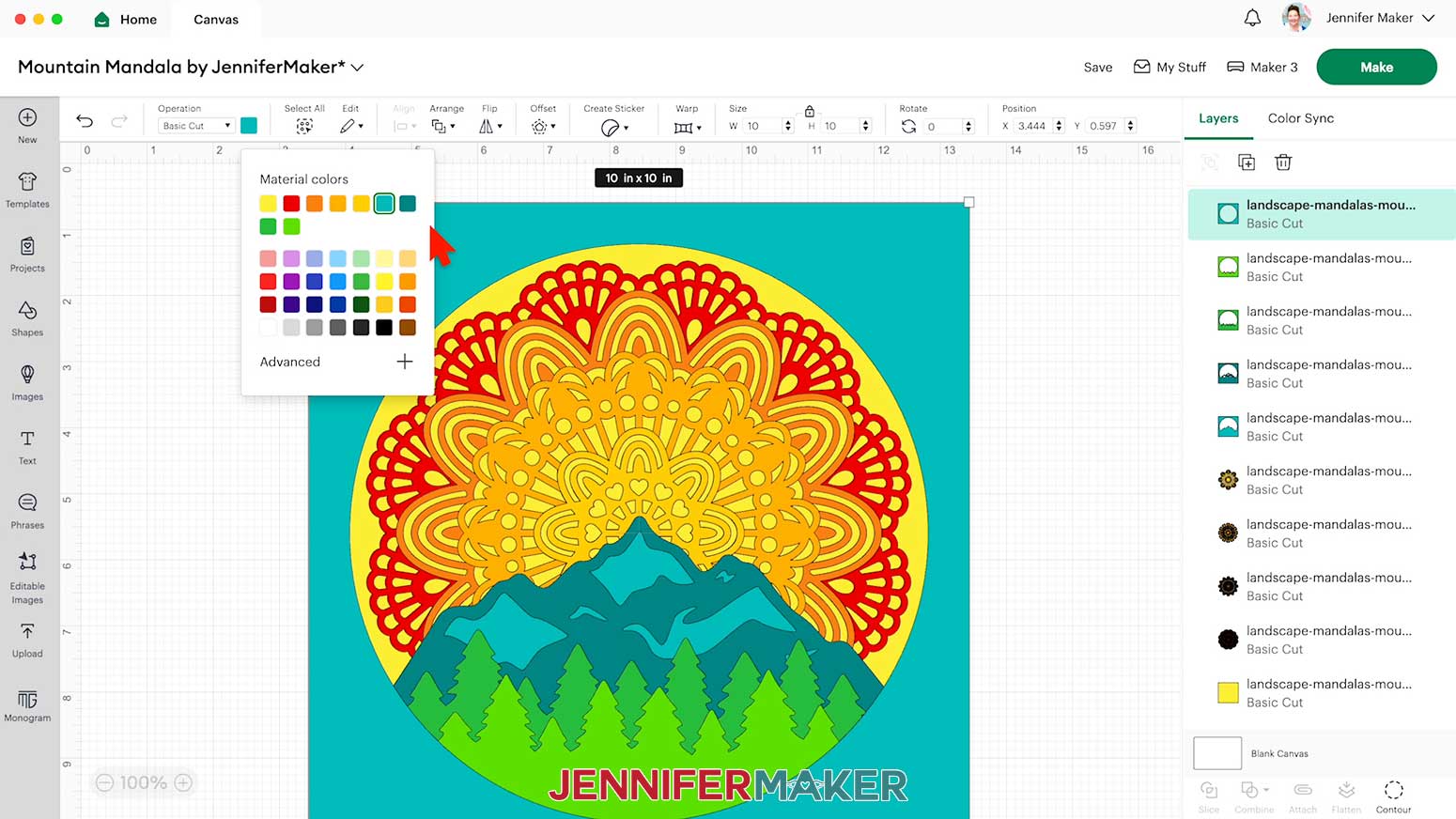Open the Edit dropdown
This screenshot has height=819, width=1456.
(351, 126)
